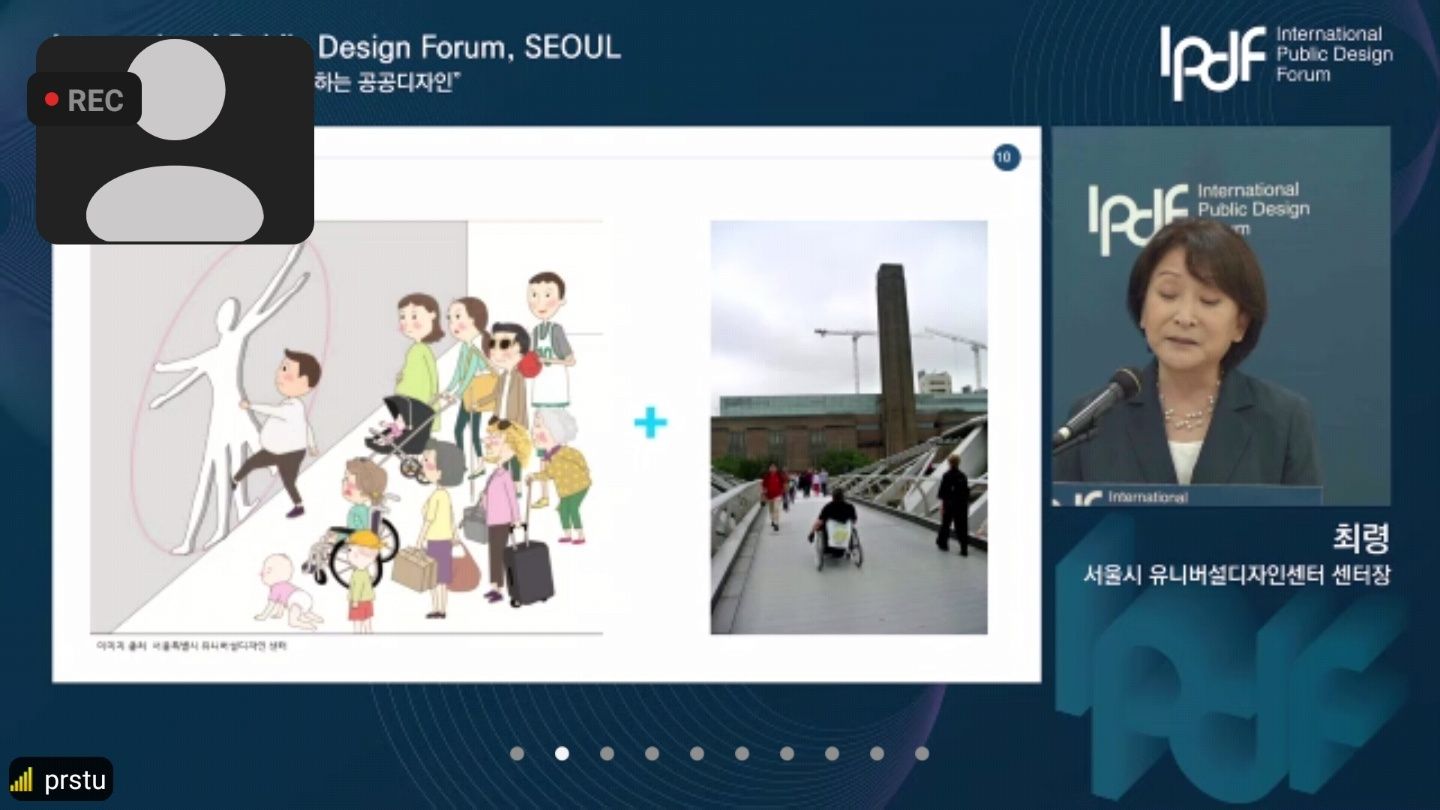The image size is (1440, 810).
Task: Open the participant self-view thumbnail with avatar
Action: 175,141
